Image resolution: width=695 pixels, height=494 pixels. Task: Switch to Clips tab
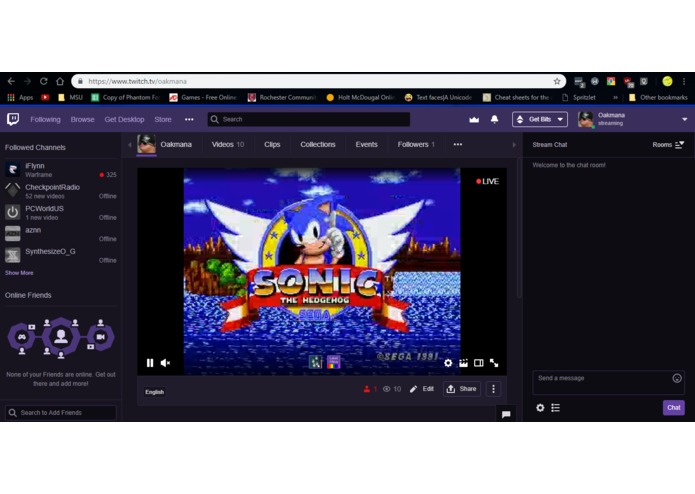[x=272, y=144]
